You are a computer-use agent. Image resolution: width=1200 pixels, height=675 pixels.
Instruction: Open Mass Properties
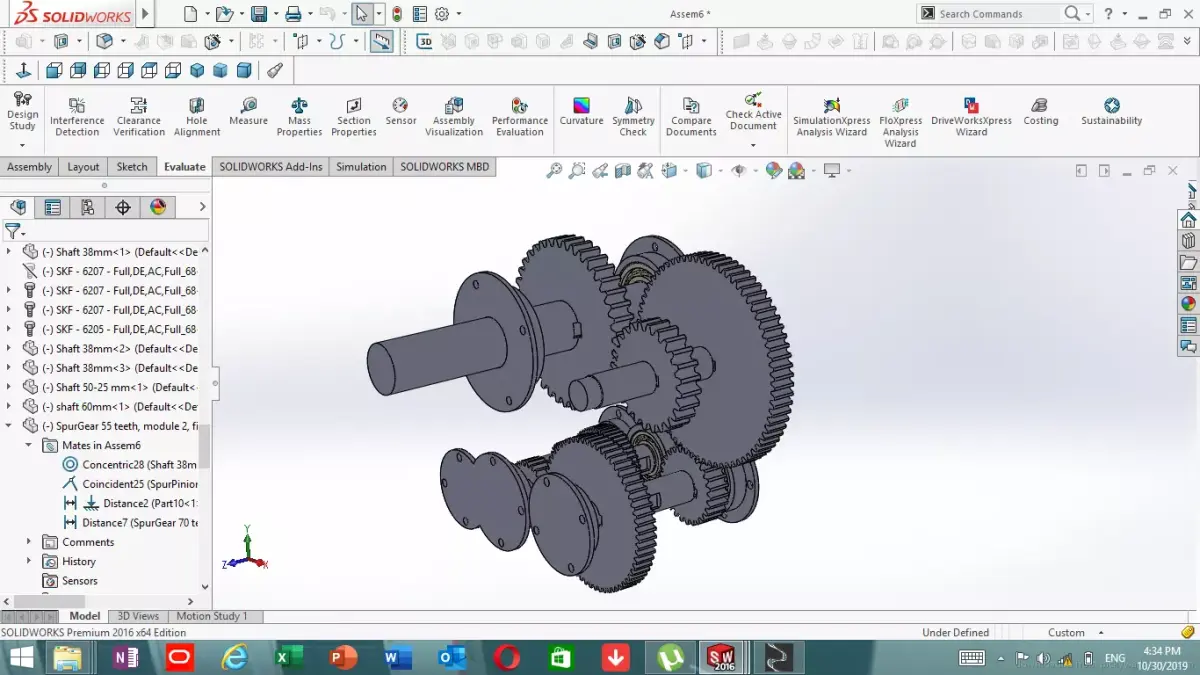pyautogui.click(x=299, y=117)
